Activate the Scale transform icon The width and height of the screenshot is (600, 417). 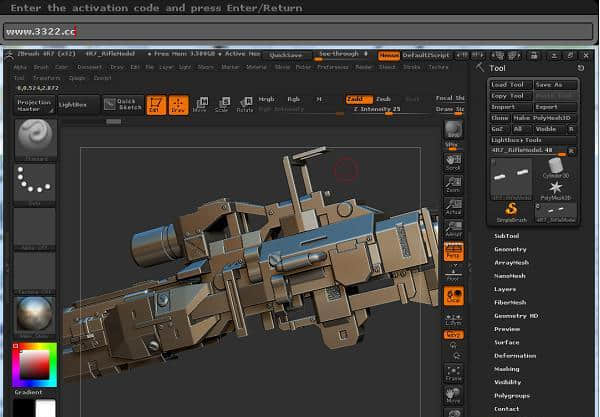coord(222,104)
